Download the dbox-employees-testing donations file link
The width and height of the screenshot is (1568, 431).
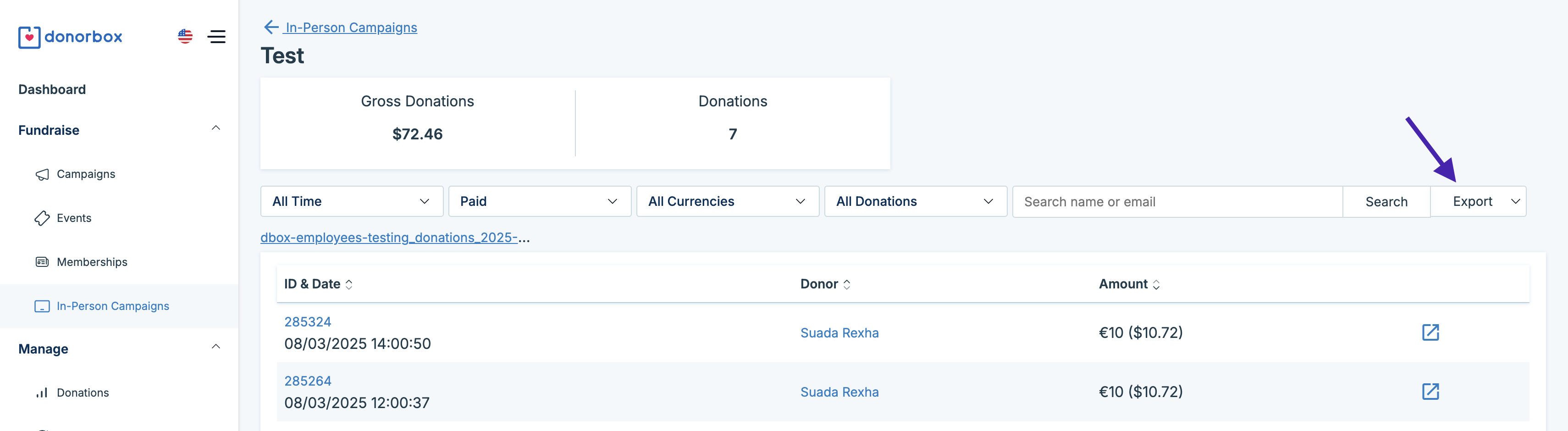tap(394, 238)
